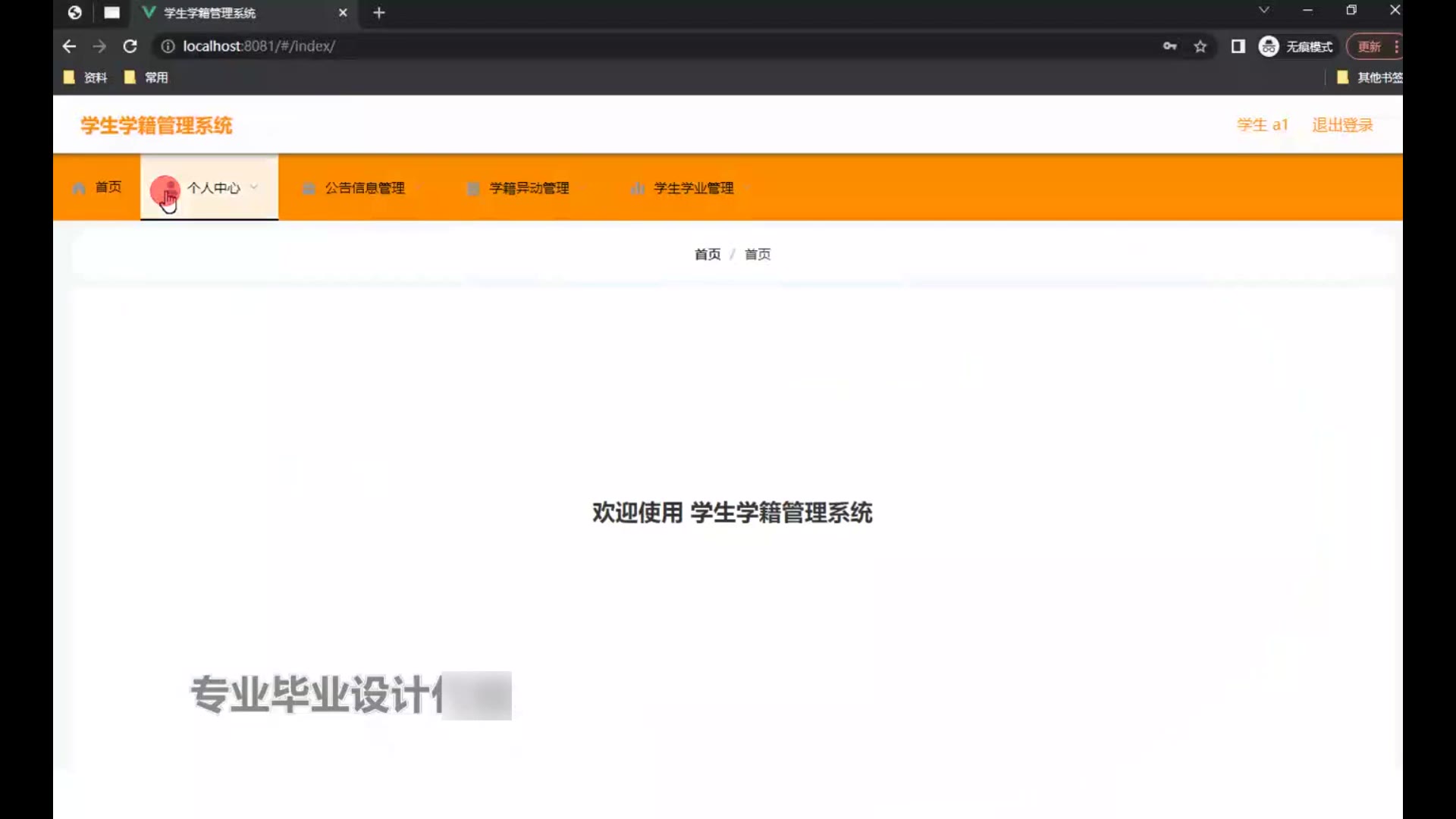Screen dimensions: 1456x819
Task: Go back with the browser back arrow
Action: 69,46
